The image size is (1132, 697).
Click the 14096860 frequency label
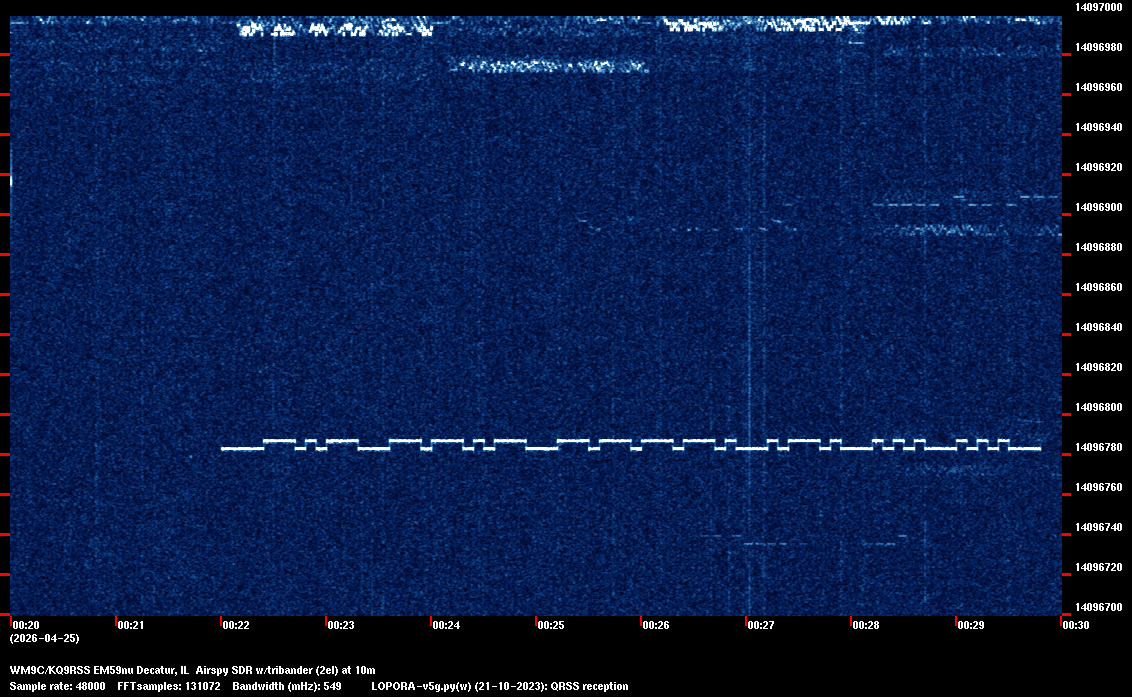tap(1099, 287)
